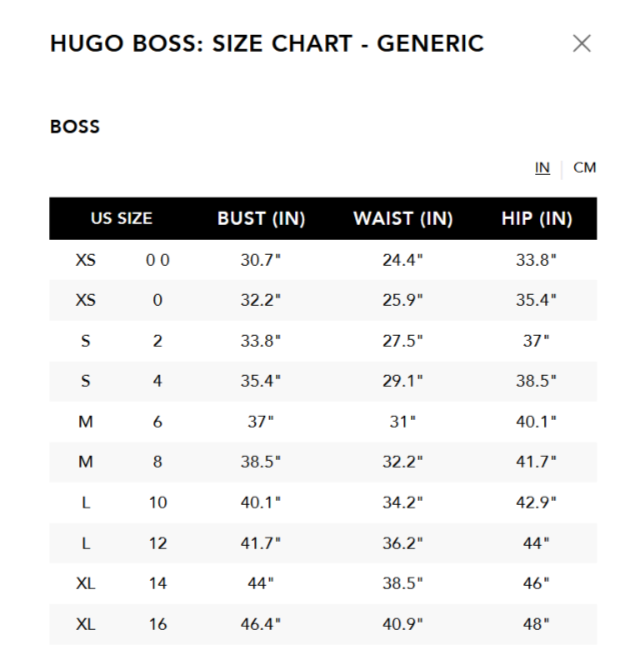Select the US size 00 cell

coord(158,260)
